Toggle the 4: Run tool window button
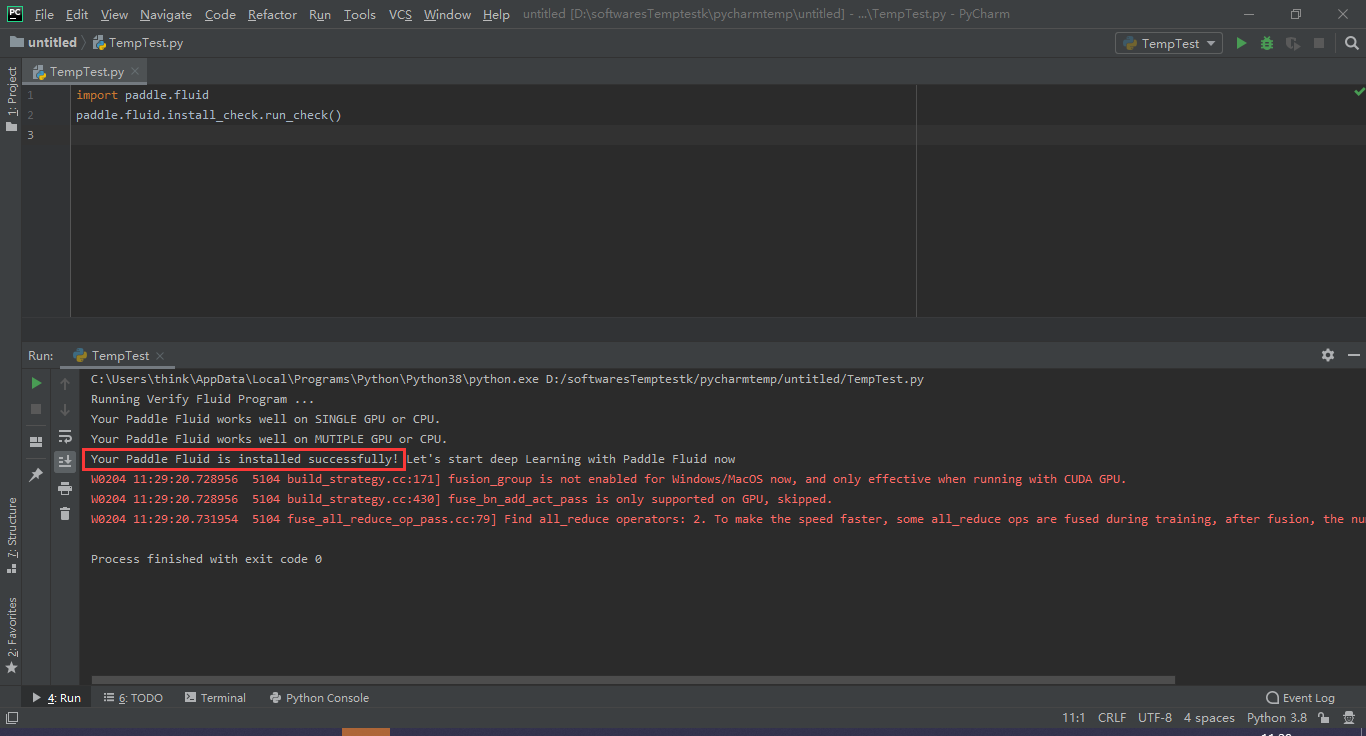Screen dimensions: 1366x736 [57, 698]
